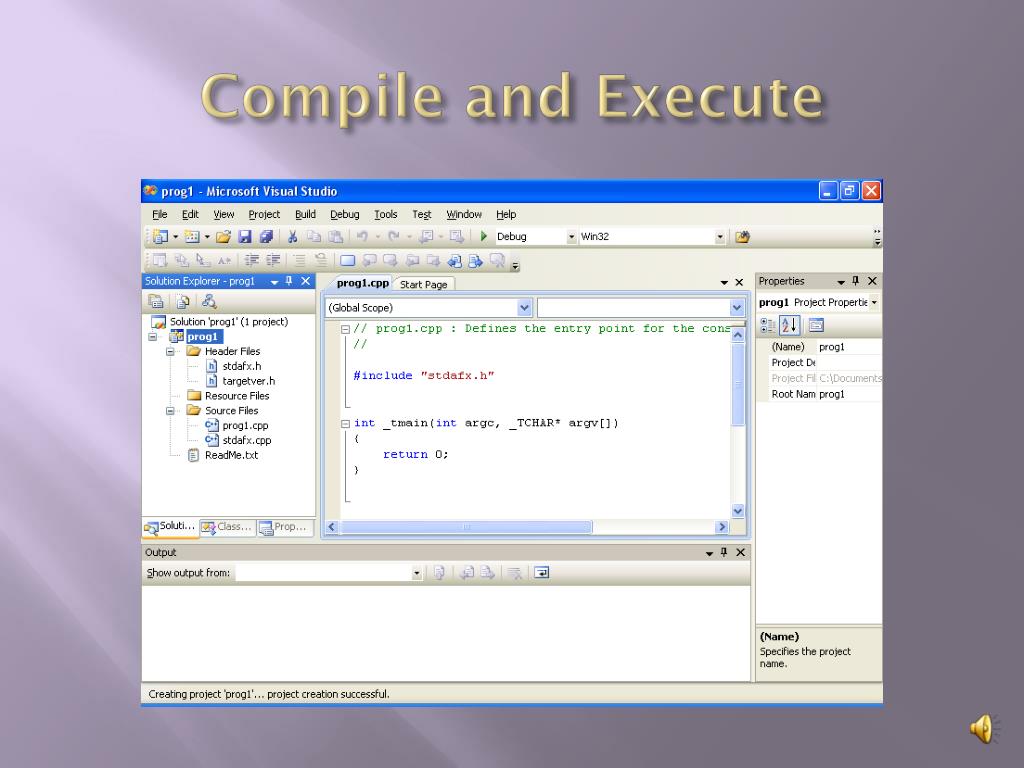Open the Win32 platform dropdown
1024x768 pixels.
tap(720, 237)
